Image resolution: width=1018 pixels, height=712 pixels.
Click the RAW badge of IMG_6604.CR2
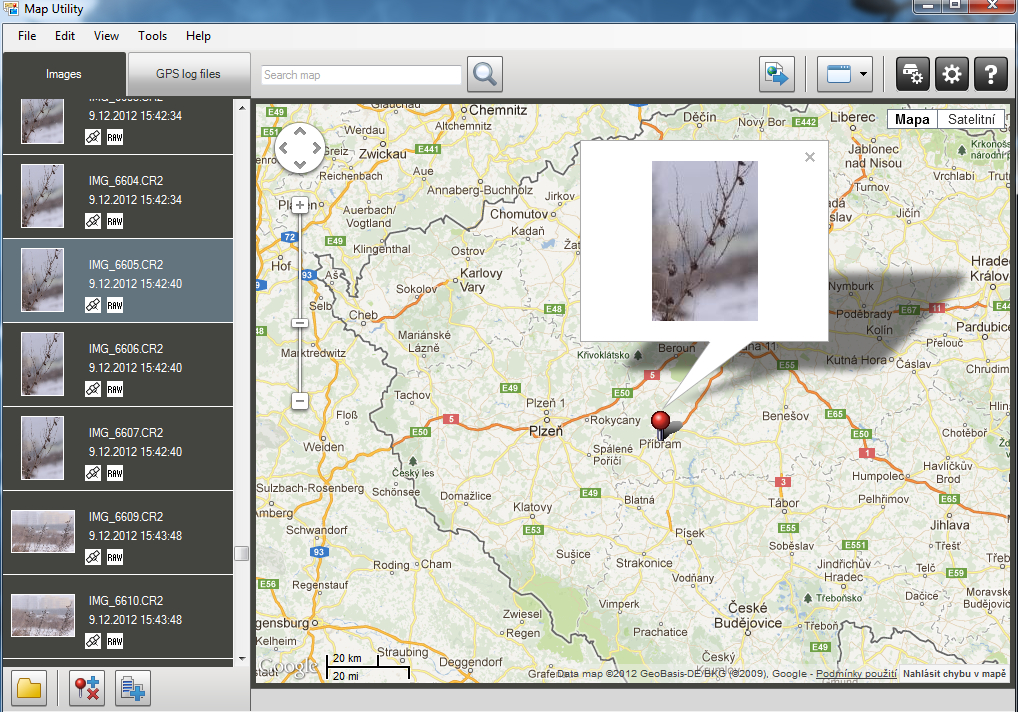[x=115, y=221]
